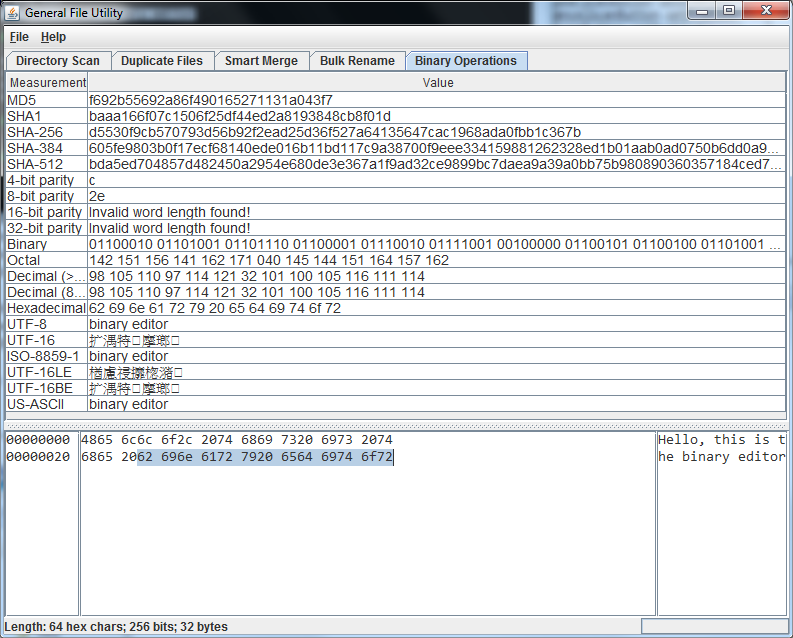Minimize the General File Utility window
Screen dimensions: 793x638
click(x=702, y=11)
